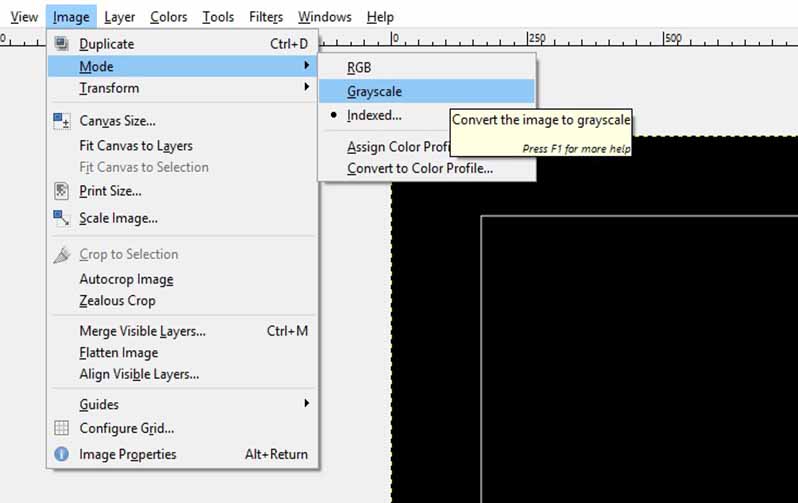
Task: Open the Filters menu
Action: click(266, 17)
